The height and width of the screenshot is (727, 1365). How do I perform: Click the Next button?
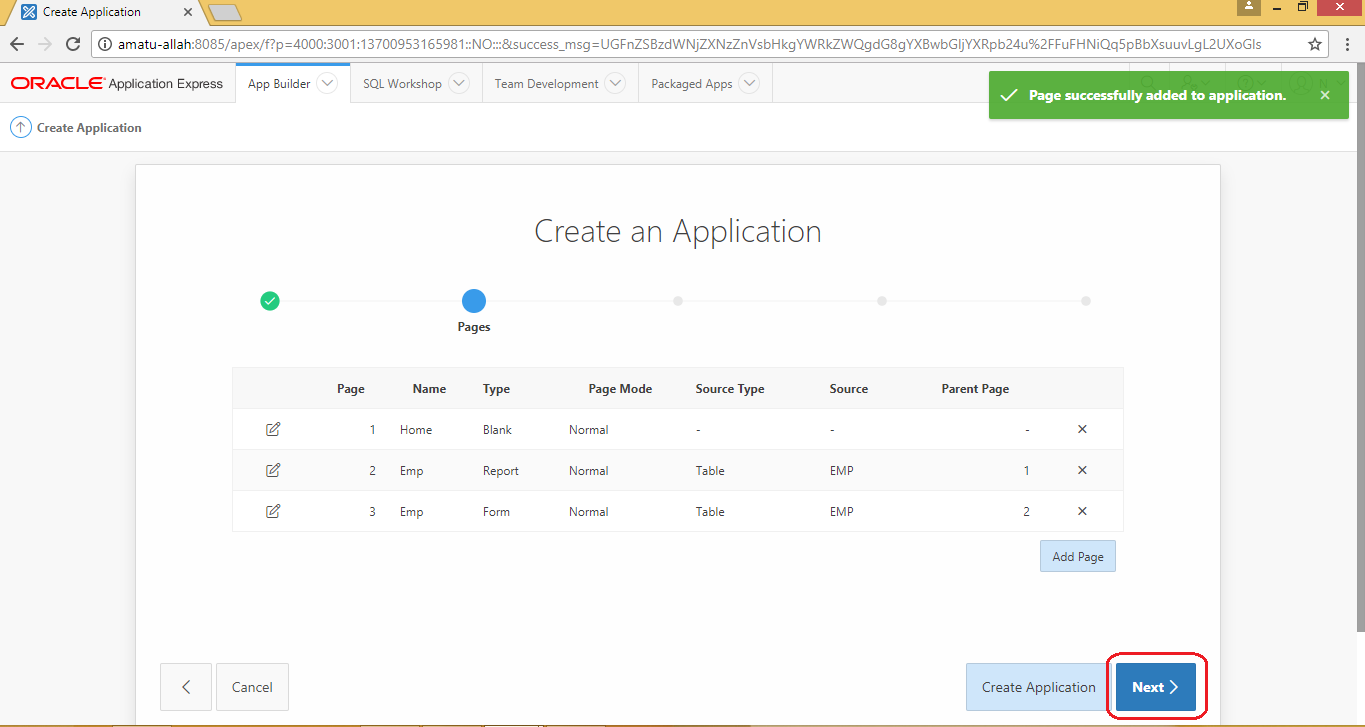[1155, 686]
